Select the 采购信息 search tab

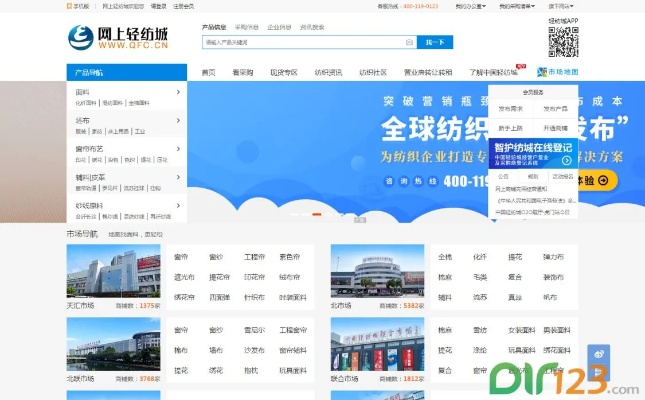(x=246, y=27)
